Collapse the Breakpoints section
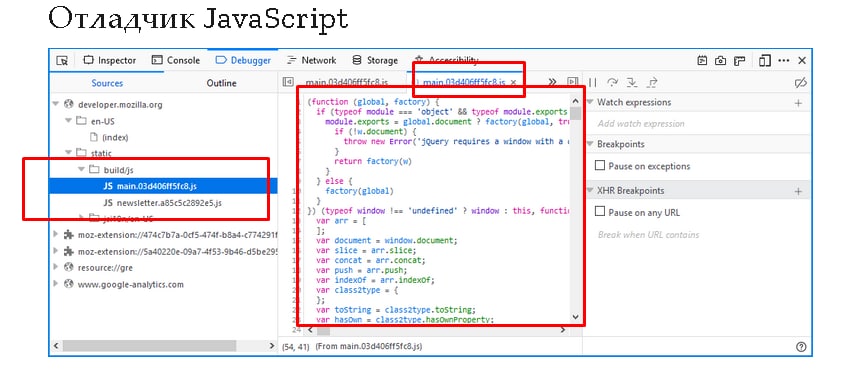The height and width of the screenshot is (375, 847). 590,144
